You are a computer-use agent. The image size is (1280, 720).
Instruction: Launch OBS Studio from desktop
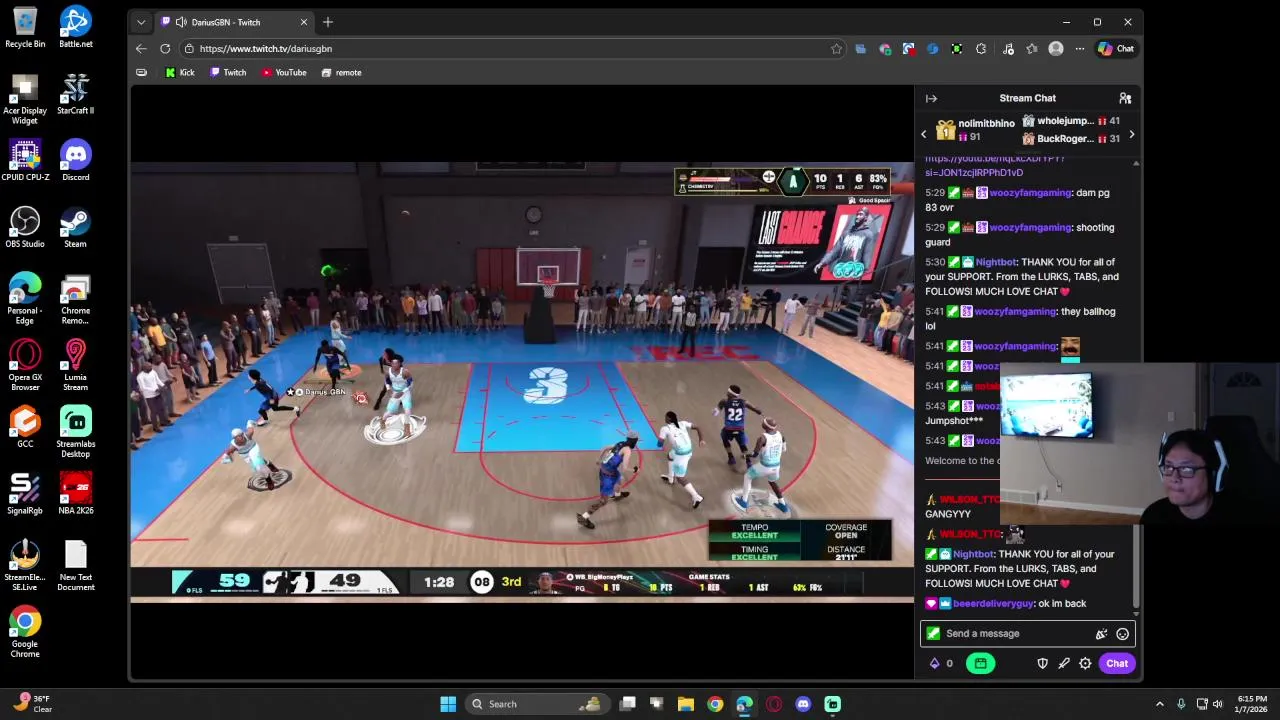tap(25, 227)
